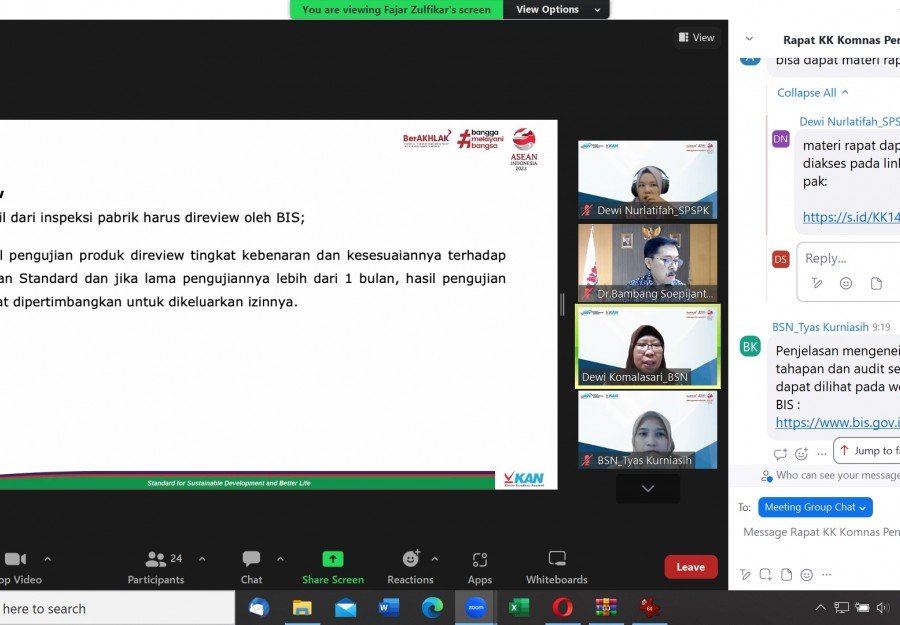Click attach file icon in chat compose toolbar
The width and height of the screenshot is (900, 625).
pos(786,575)
